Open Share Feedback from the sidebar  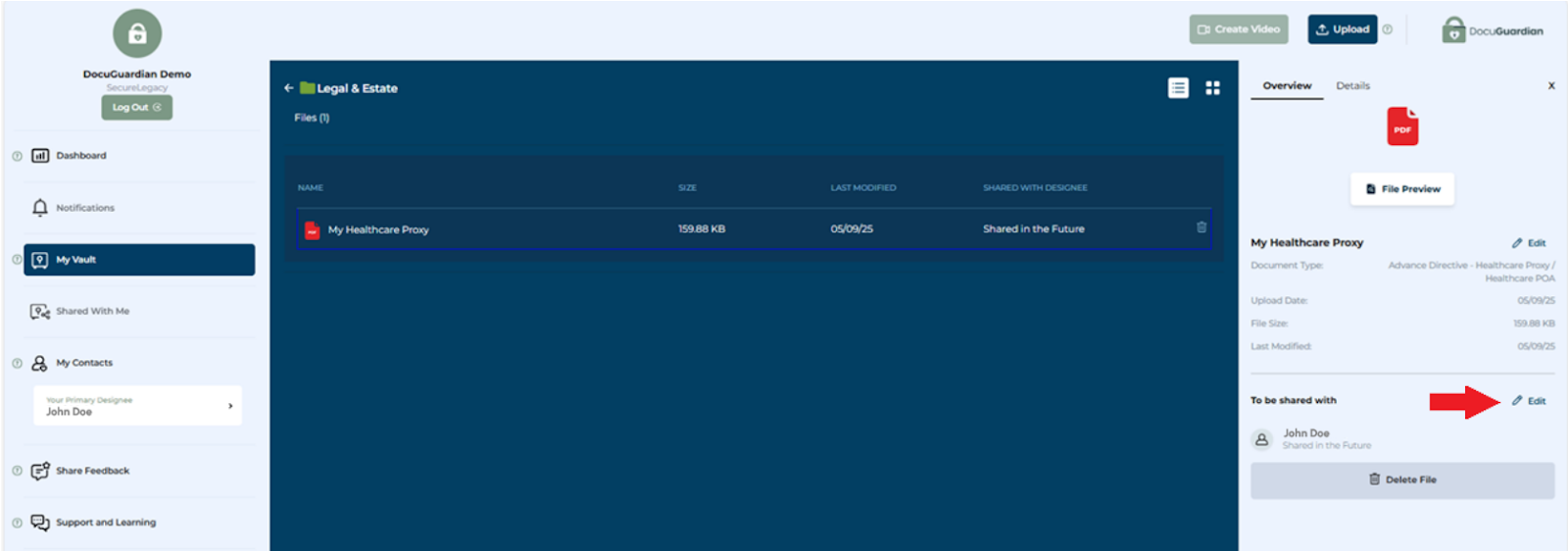pos(92,472)
